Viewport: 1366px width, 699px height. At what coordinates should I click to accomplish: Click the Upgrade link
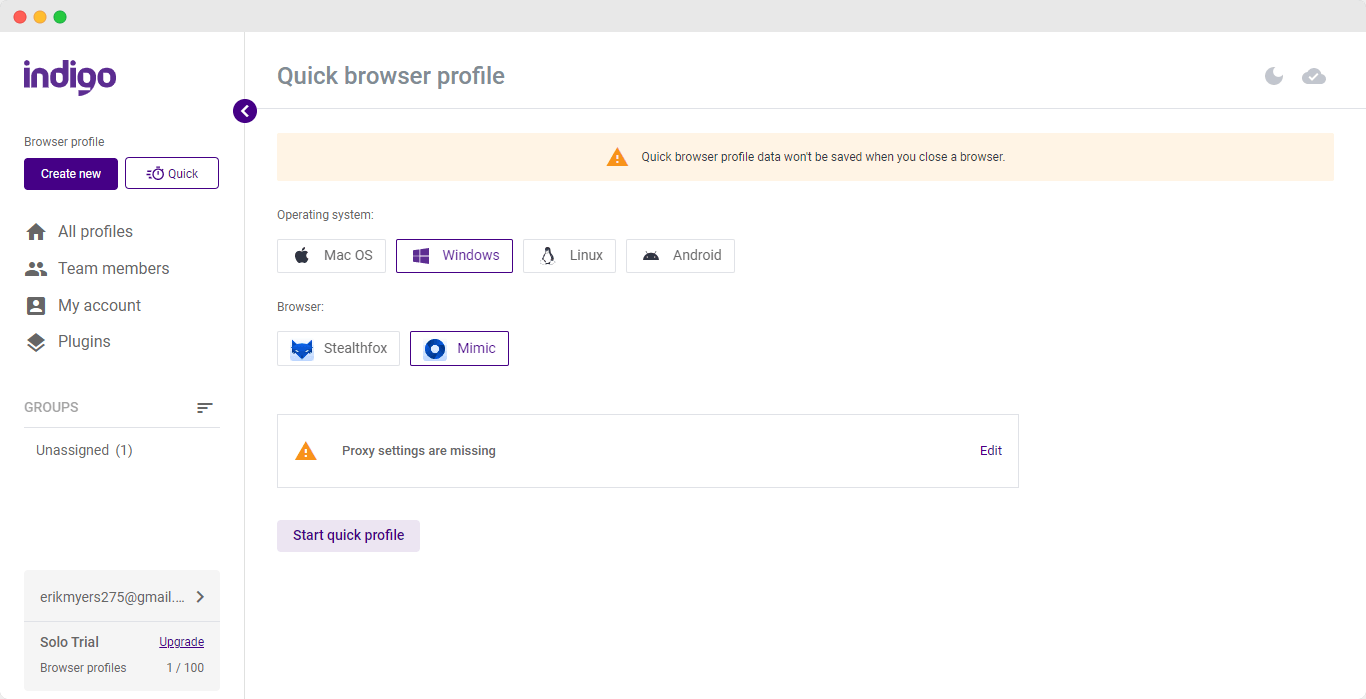click(x=182, y=642)
